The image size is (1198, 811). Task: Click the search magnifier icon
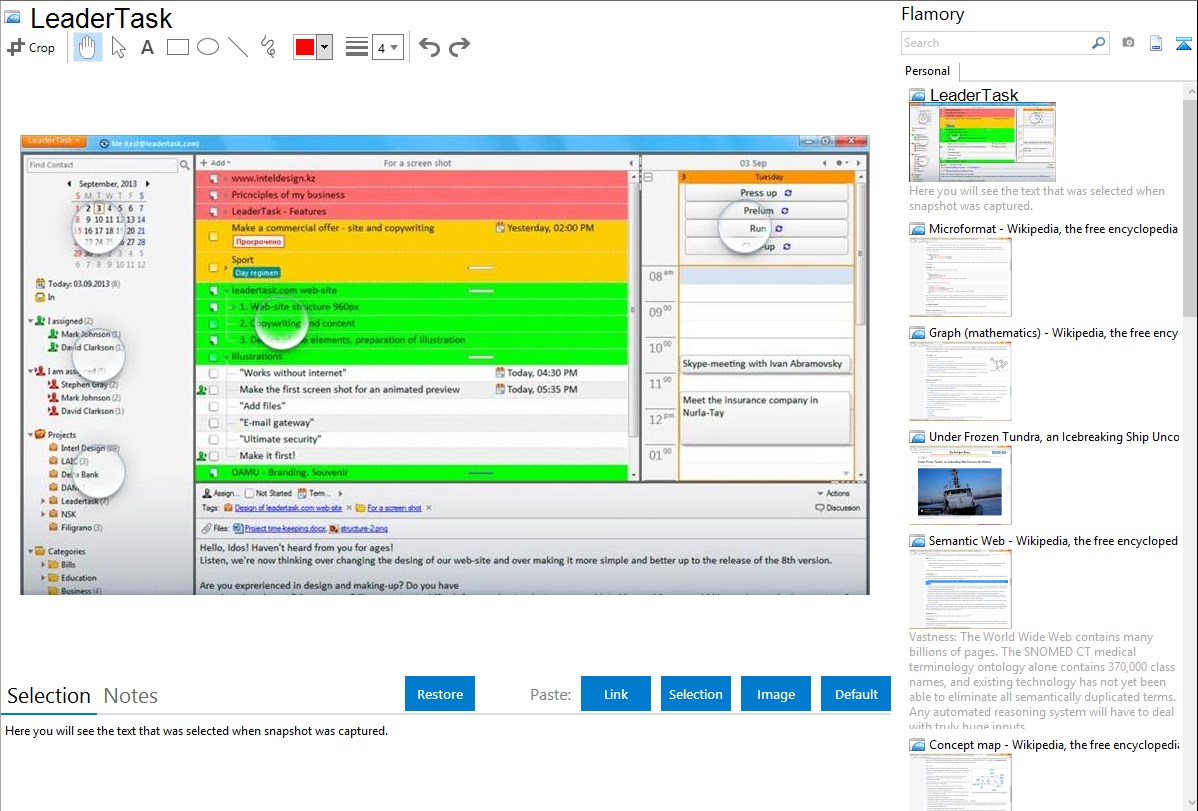pos(1098,43)
